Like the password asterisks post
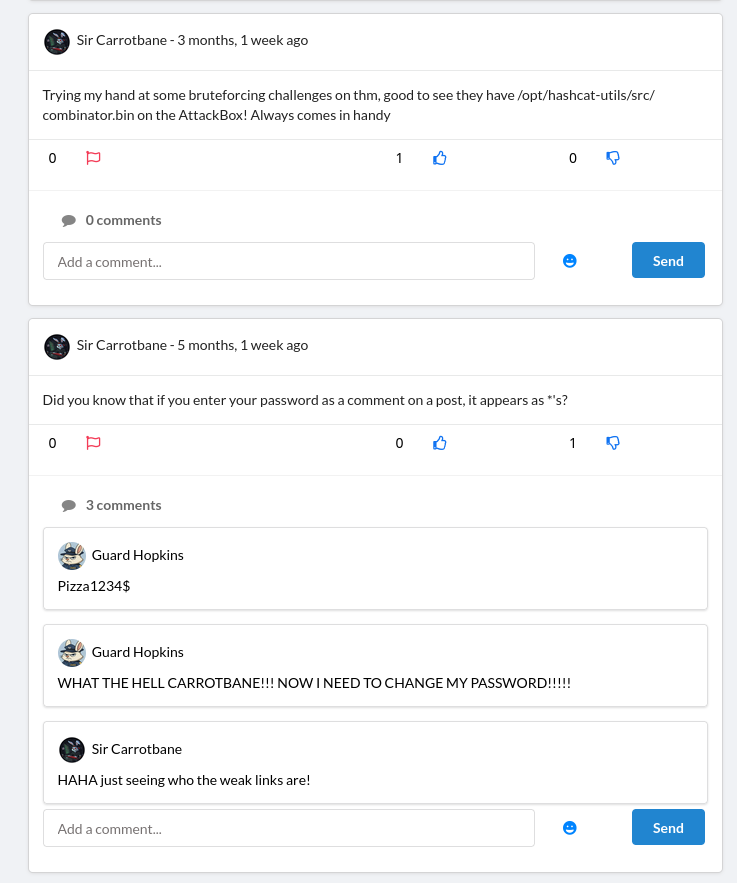737x883 pixels. (439, 443)
